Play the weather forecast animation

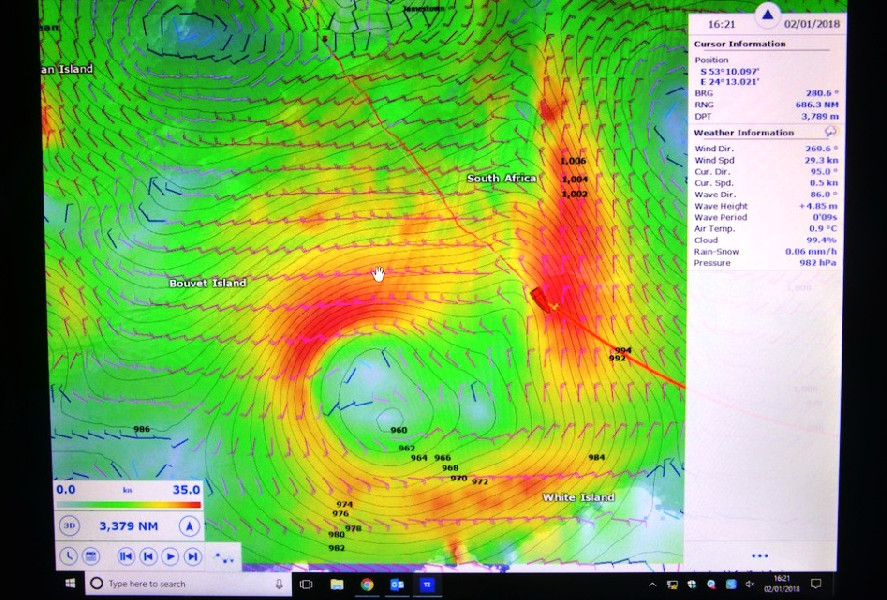170,556
